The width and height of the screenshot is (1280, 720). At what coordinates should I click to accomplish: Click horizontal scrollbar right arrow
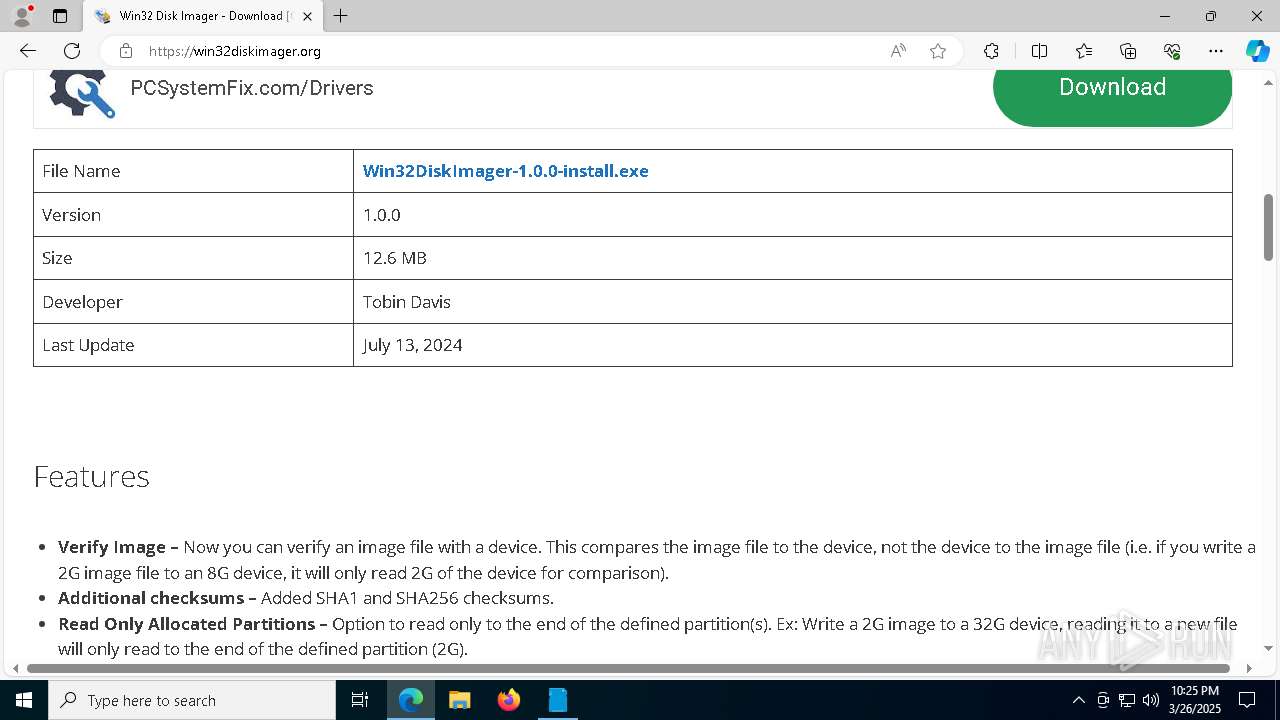[1248, 668]
